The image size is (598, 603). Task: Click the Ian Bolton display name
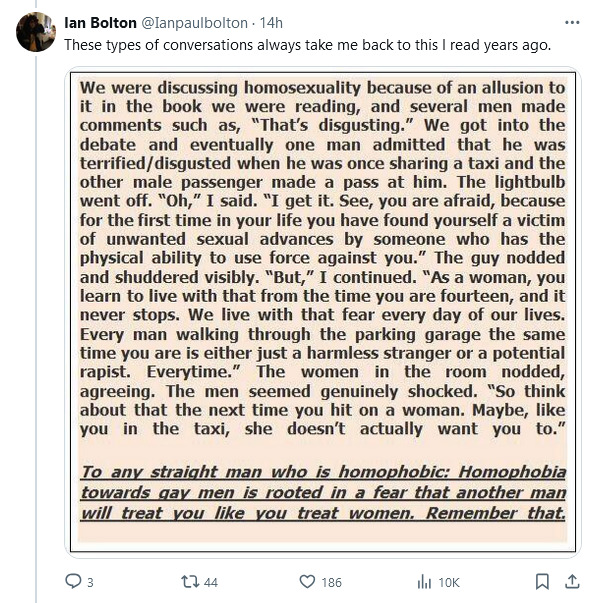(x=100, y=23)
